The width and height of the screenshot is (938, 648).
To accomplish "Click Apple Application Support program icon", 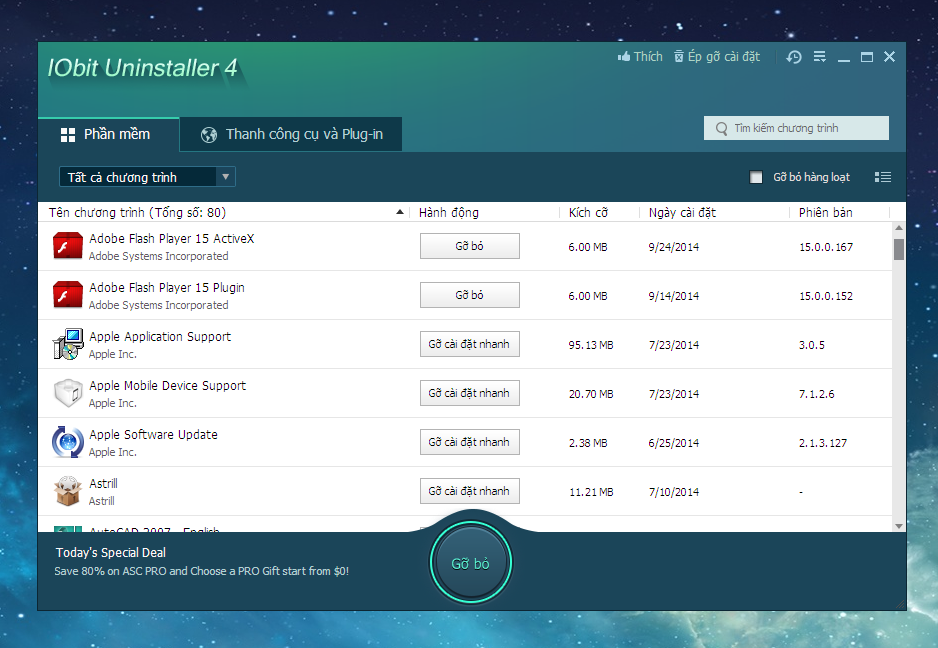I will coord(68,344).
